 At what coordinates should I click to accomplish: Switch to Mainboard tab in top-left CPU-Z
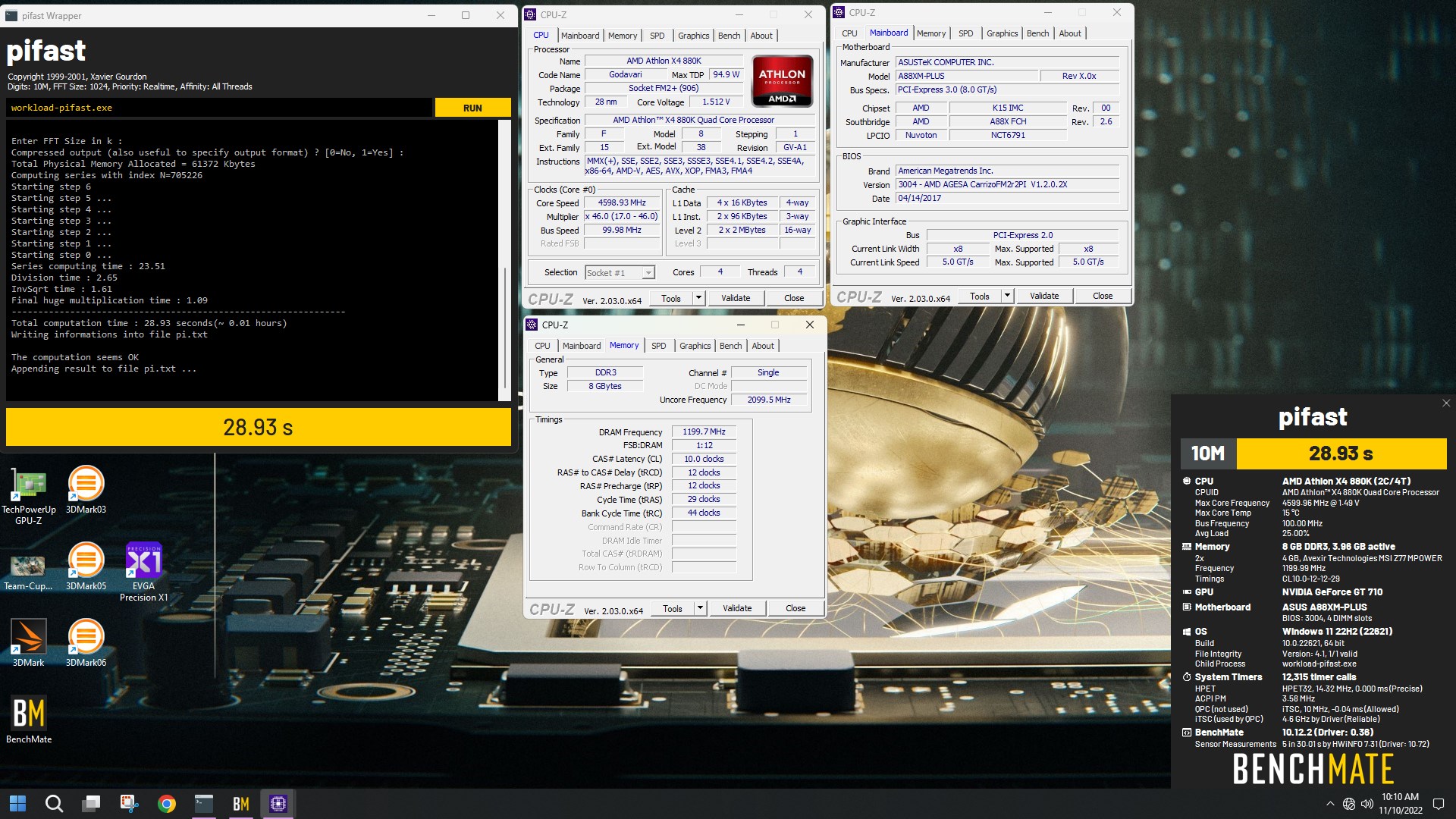click(x=580, y=36)
